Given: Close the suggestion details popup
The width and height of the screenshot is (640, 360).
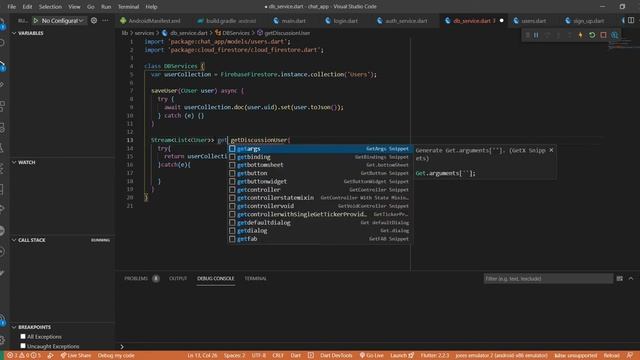Looking at the screenshot, I should [551, 150].
